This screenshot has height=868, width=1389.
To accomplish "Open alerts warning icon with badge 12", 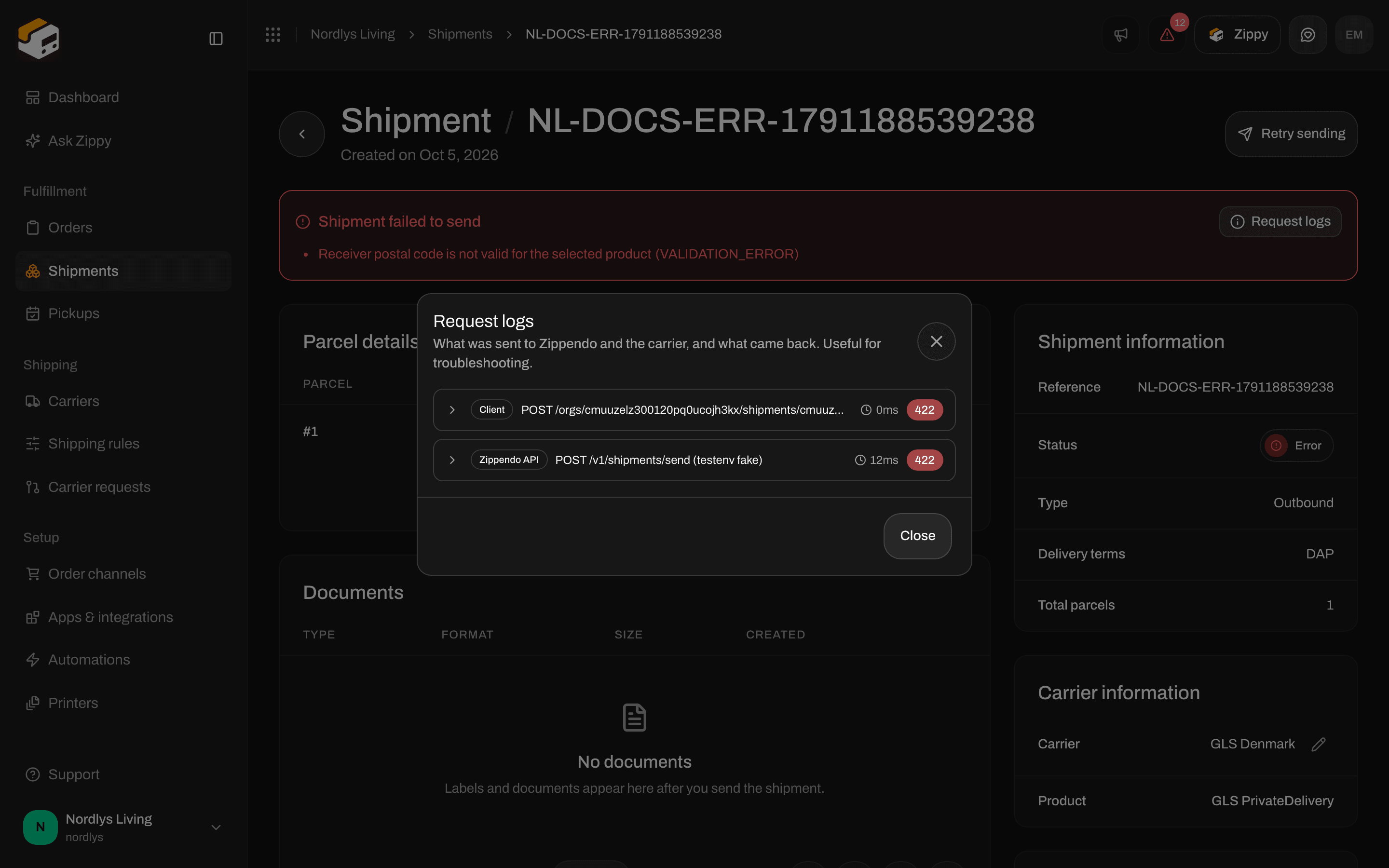I will 1167,35.
